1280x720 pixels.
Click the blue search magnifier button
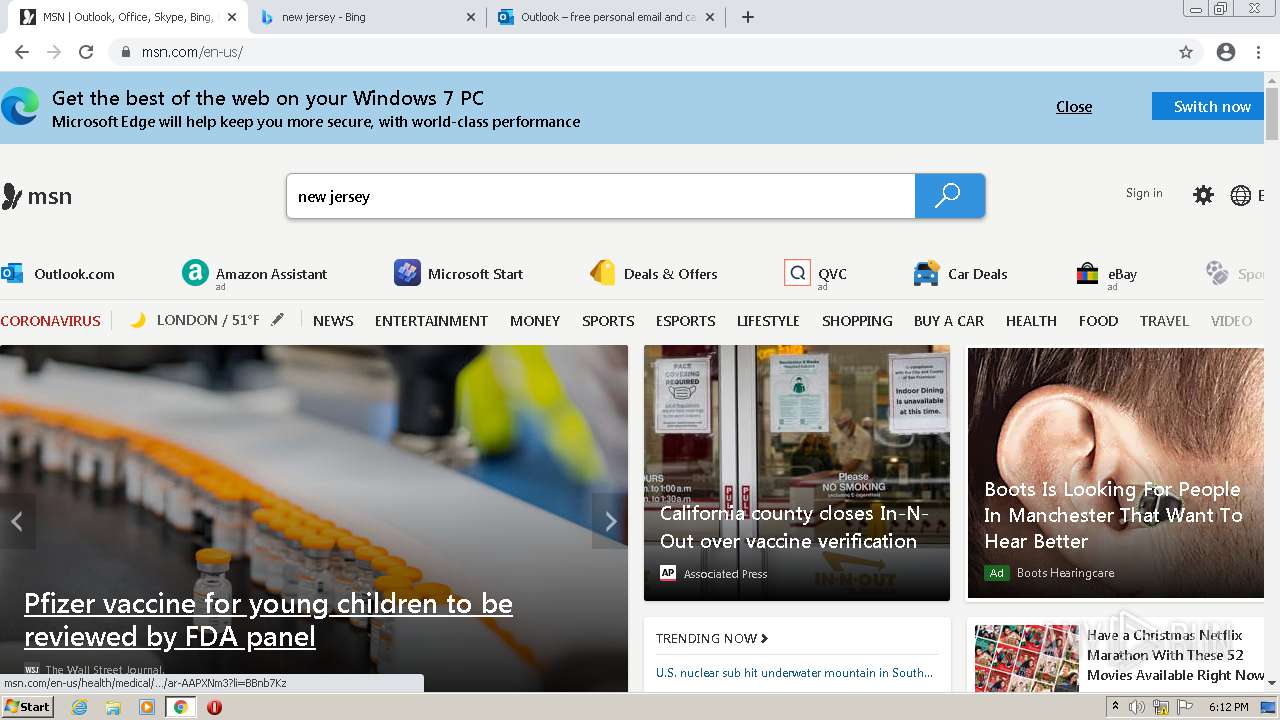coord(949,196)
